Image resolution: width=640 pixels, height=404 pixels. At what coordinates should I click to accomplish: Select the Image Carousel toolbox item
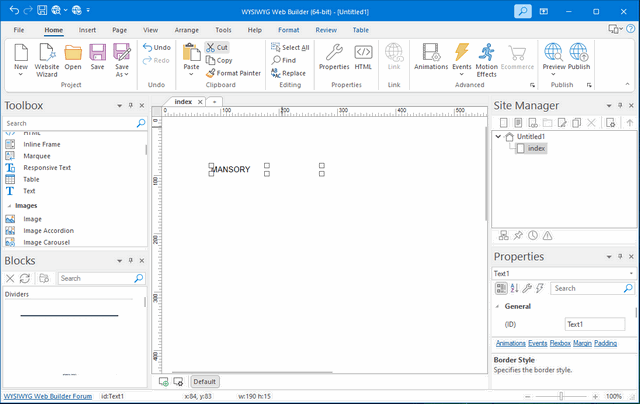click(48, 242)
